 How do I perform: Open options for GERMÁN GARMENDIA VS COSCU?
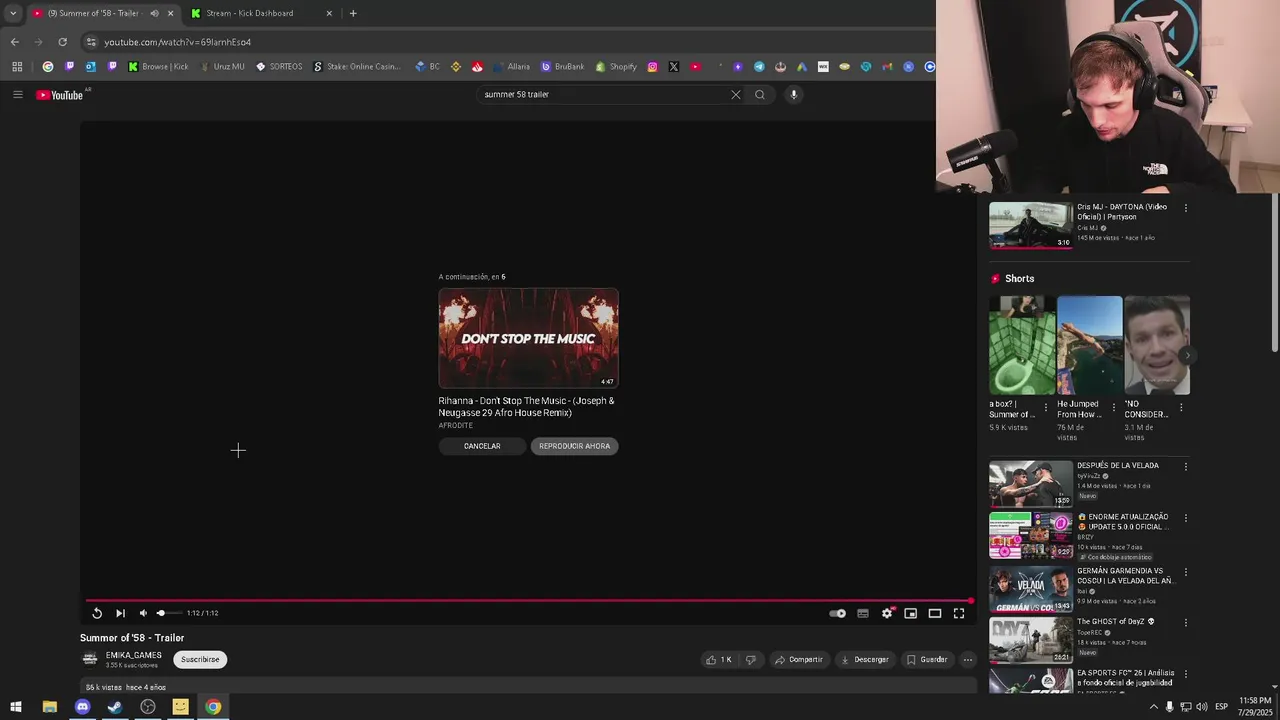pyautogui.click(x=1186, y=572)
